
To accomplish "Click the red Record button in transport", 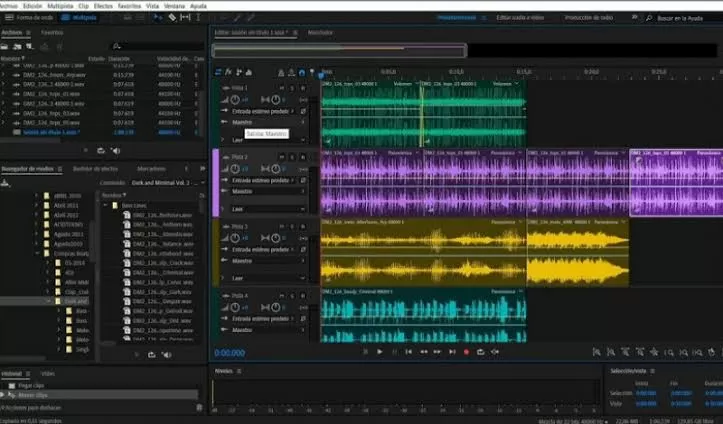I will pyautogui.click(x=466, y=352).
